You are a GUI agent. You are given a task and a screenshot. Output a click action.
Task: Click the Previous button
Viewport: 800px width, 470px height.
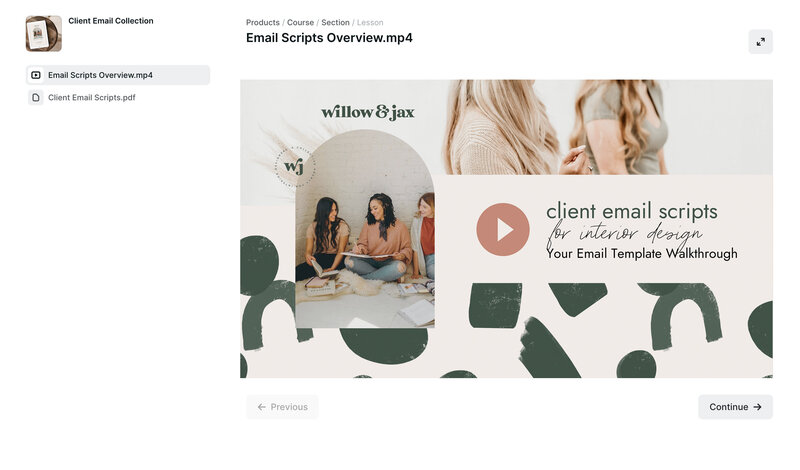point(282,407)
